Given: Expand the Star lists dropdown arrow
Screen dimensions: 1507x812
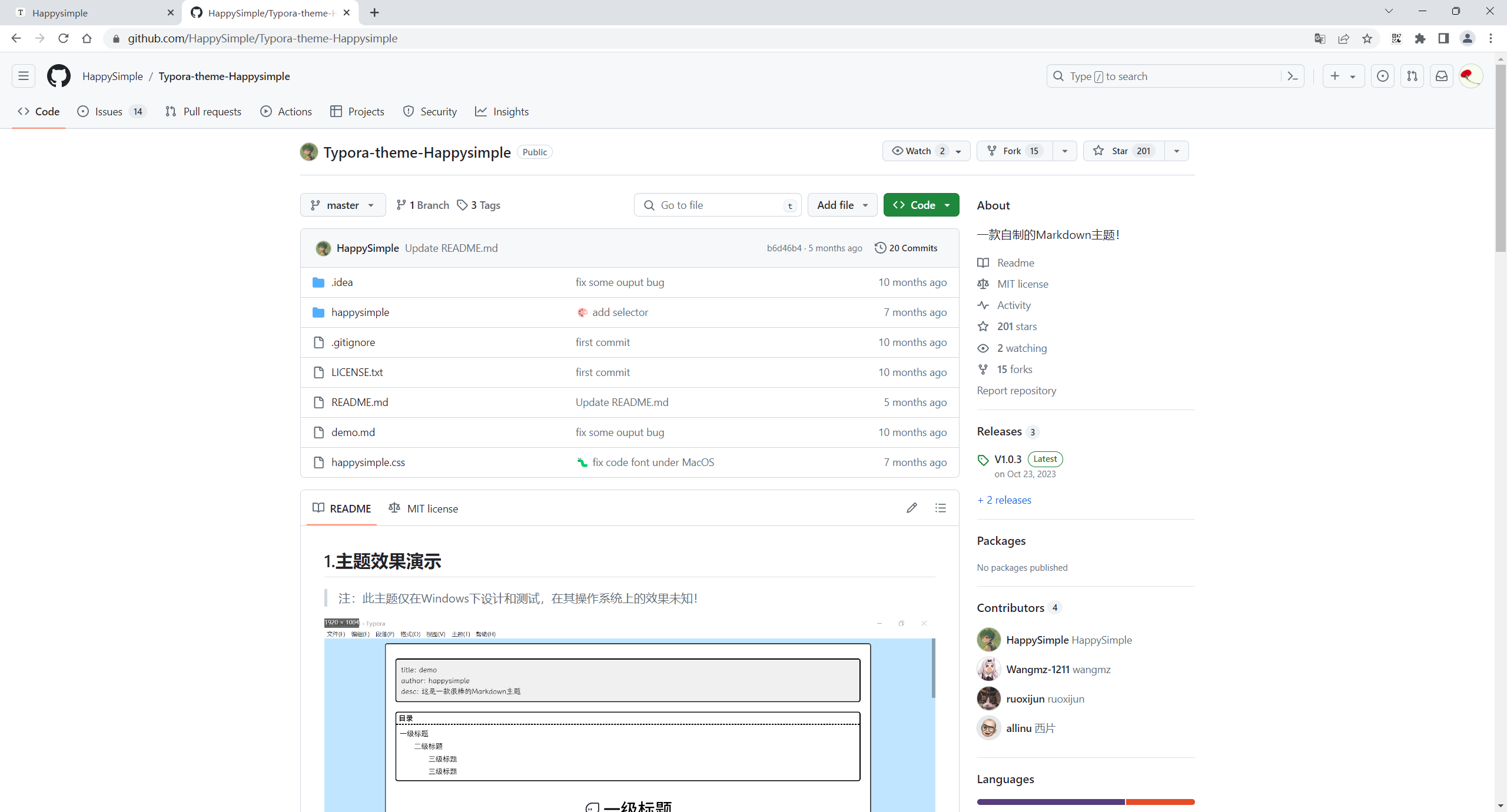Looking at the screenshot, I should pos(1177,151).
